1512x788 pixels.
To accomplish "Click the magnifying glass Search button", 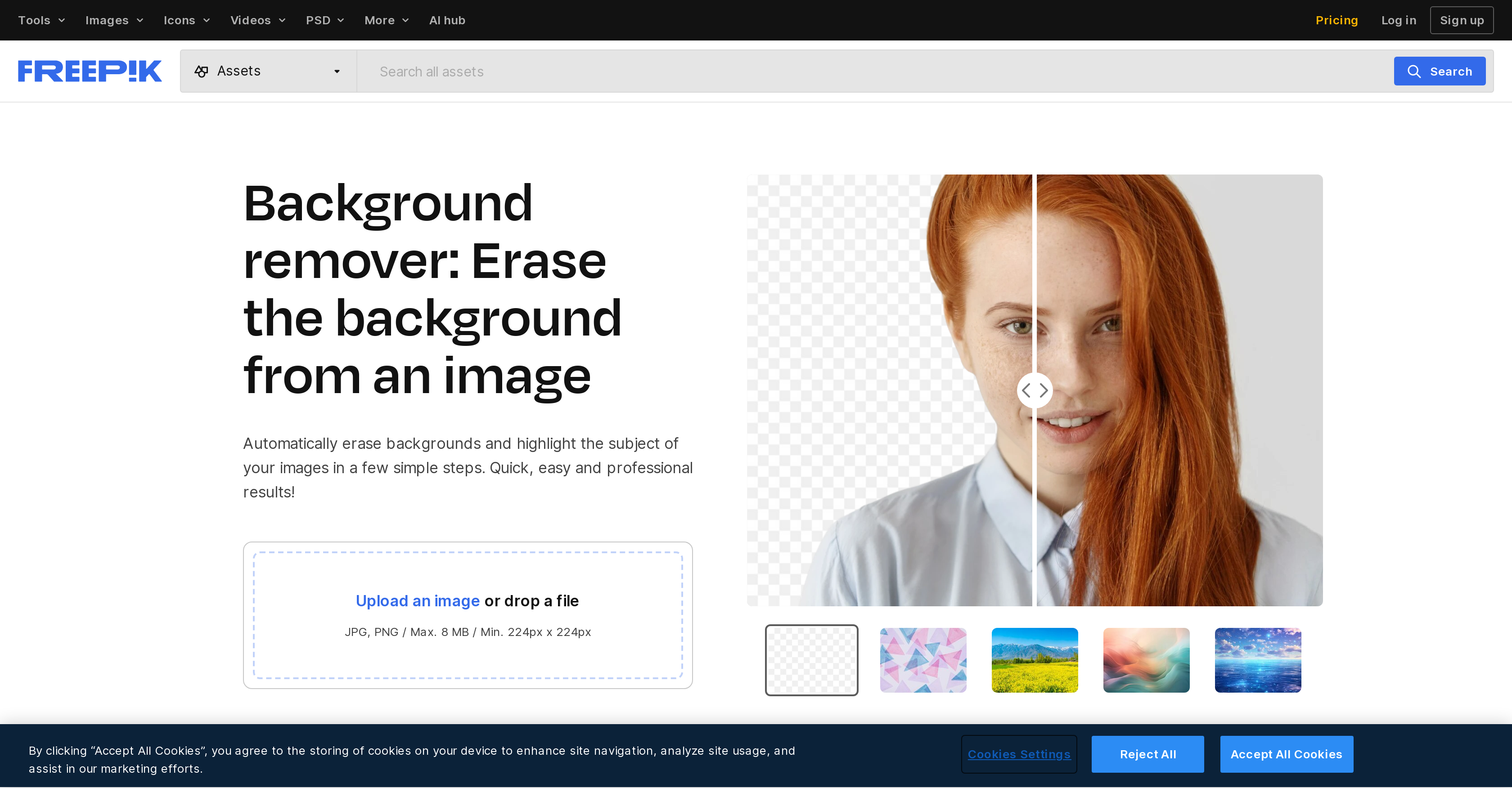I will 1439,71.
